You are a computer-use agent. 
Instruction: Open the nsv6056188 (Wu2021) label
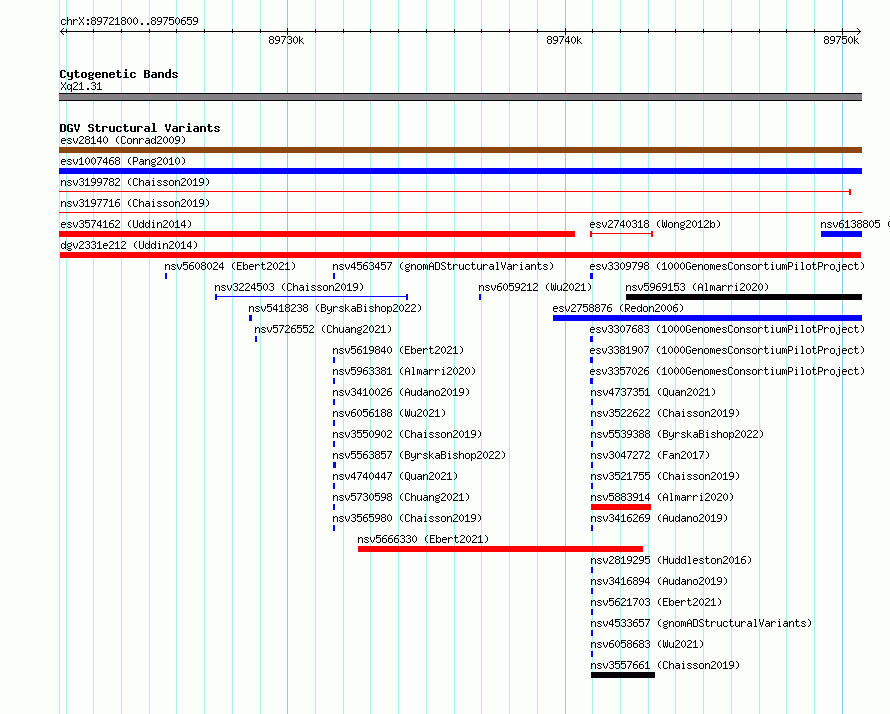click(x=389, y=413)
